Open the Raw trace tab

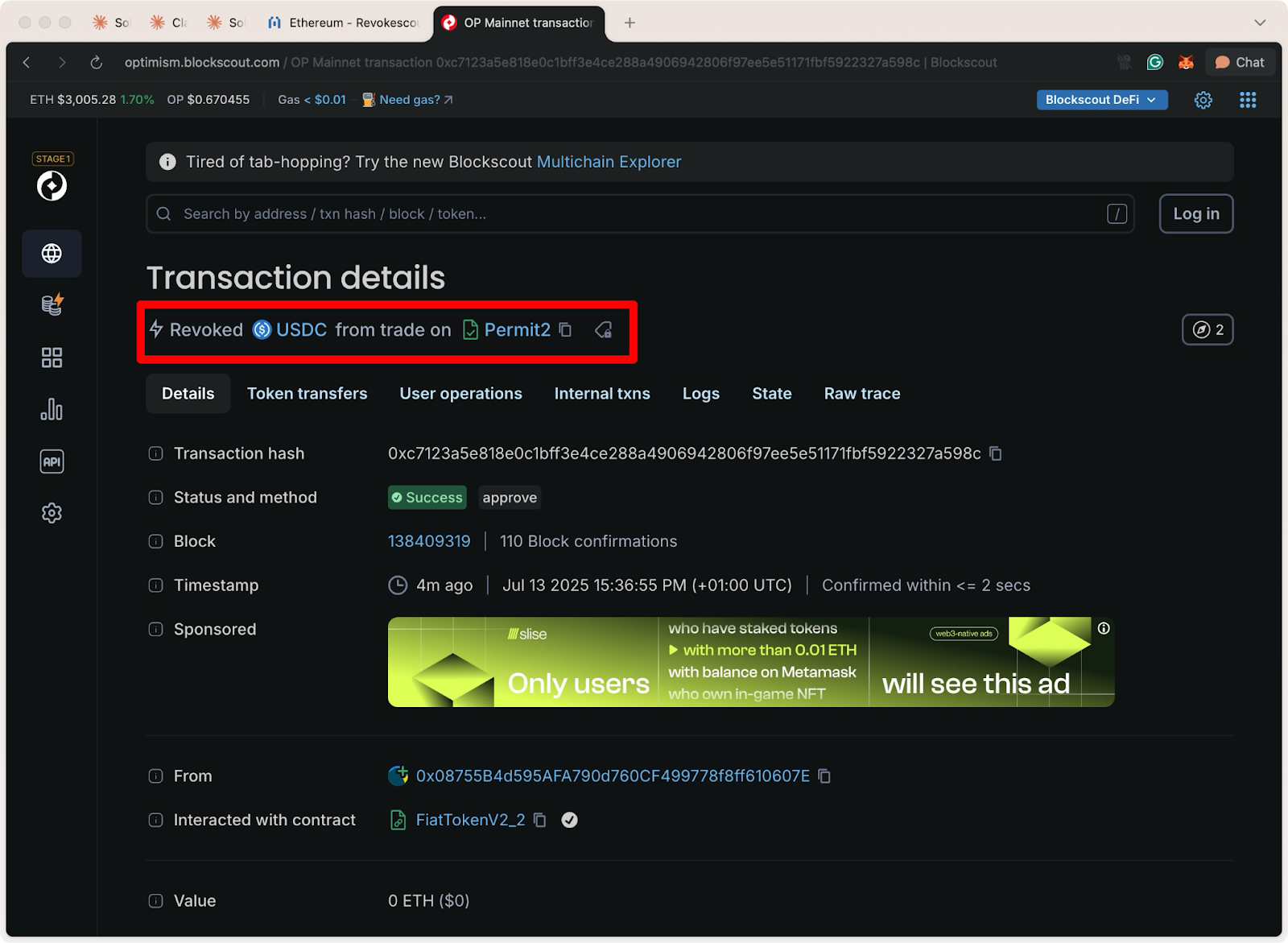(x=862, y=394)
